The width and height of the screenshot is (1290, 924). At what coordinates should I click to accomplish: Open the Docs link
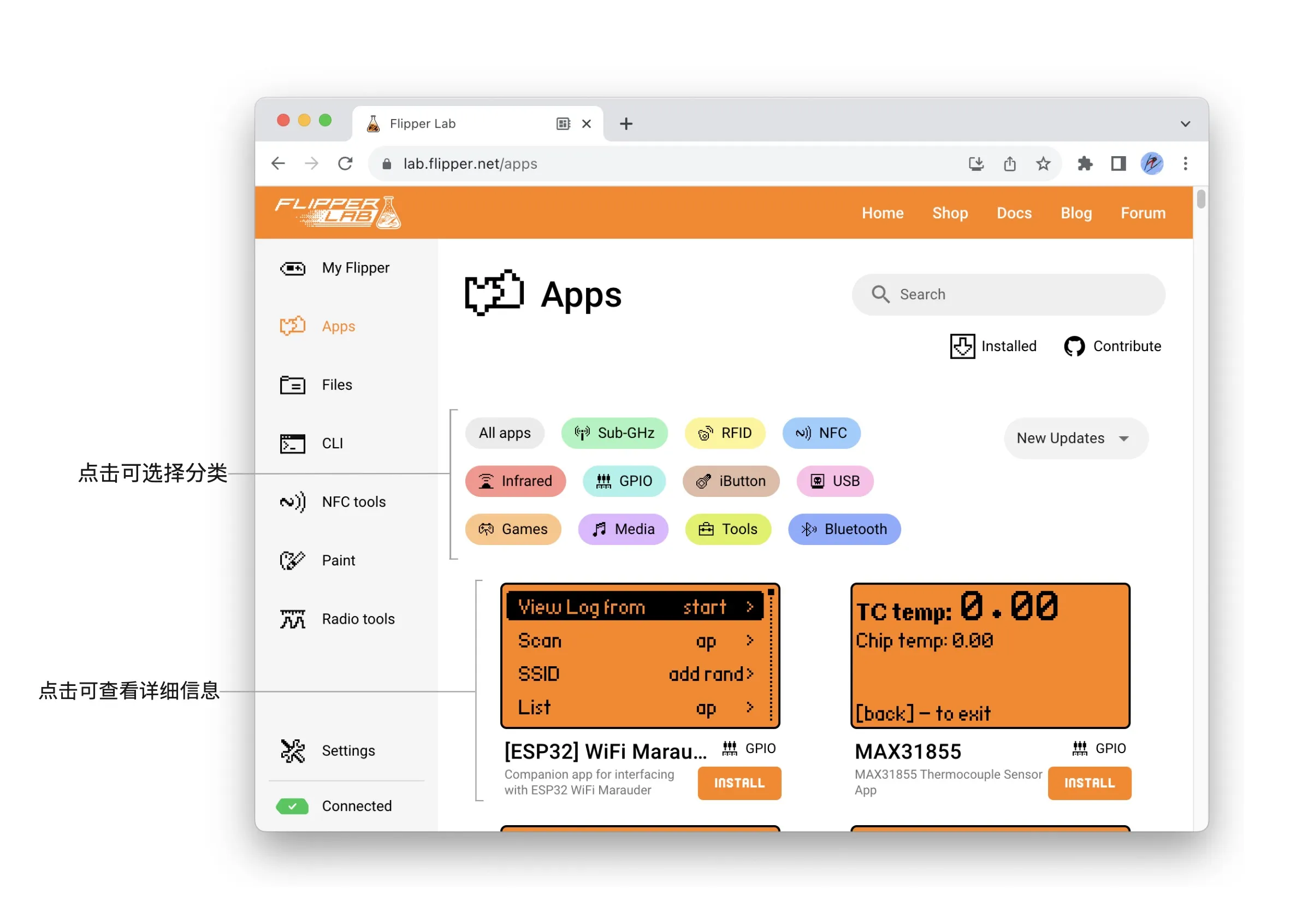pos(1014,213)
